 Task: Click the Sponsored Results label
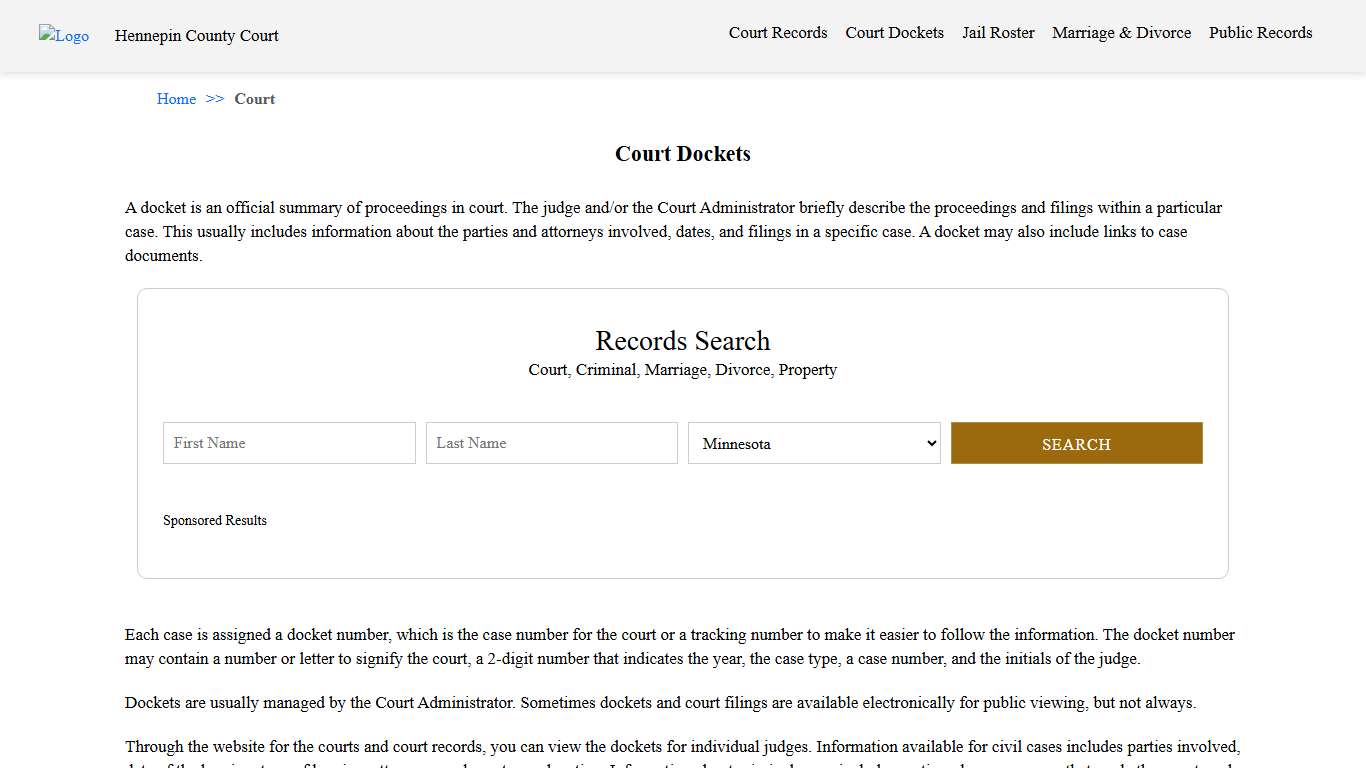tap(215, 520)
